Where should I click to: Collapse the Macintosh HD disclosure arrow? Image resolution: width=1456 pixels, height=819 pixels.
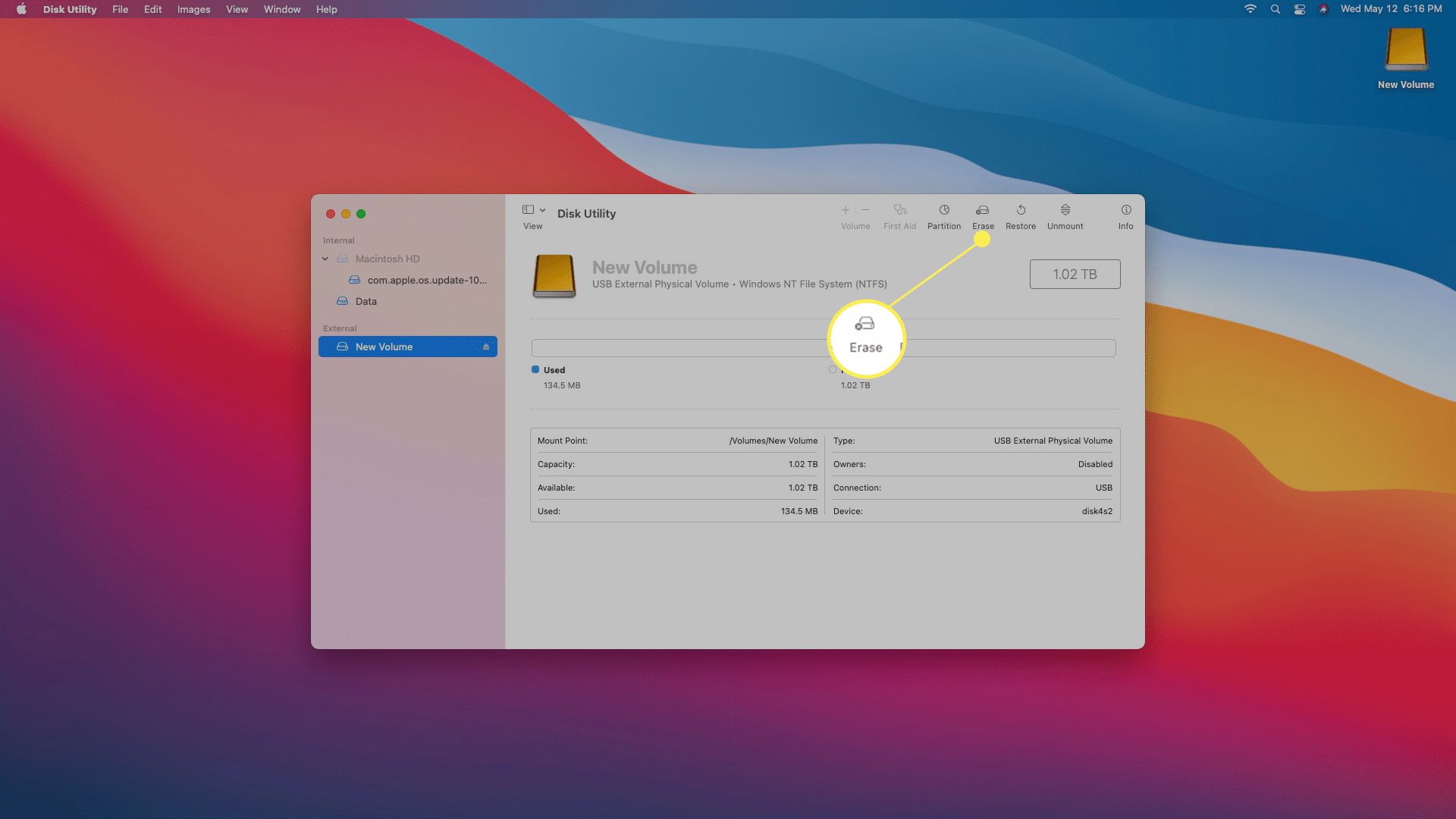click(325, 259)
